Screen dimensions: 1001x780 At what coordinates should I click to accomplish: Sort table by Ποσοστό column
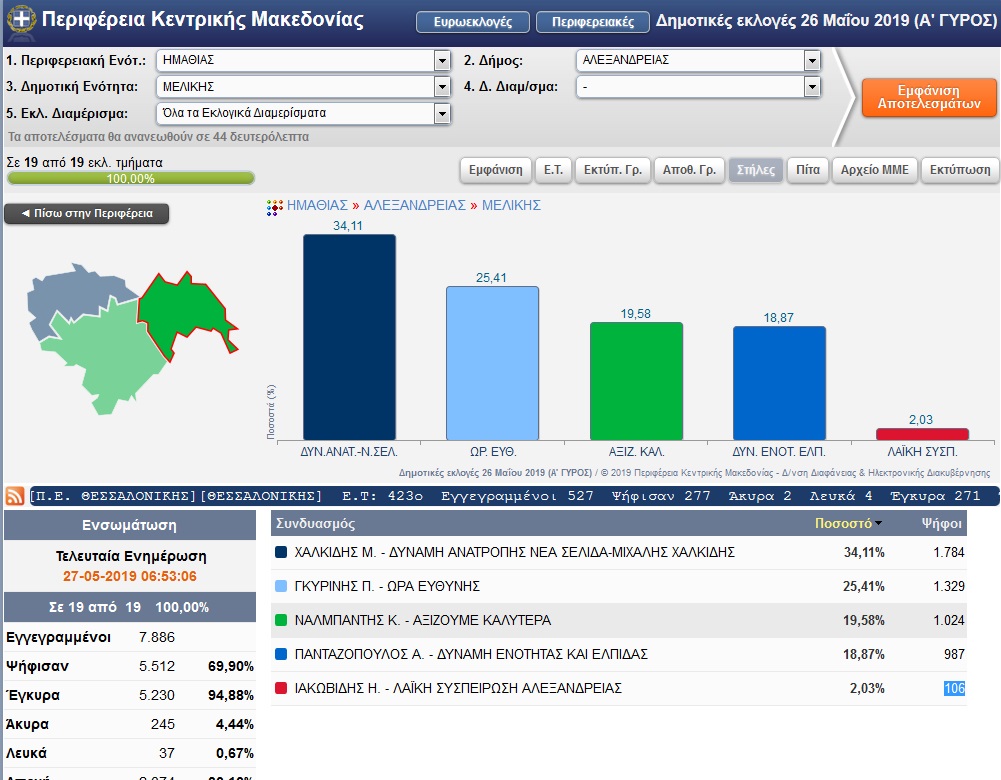coord(848,523)
